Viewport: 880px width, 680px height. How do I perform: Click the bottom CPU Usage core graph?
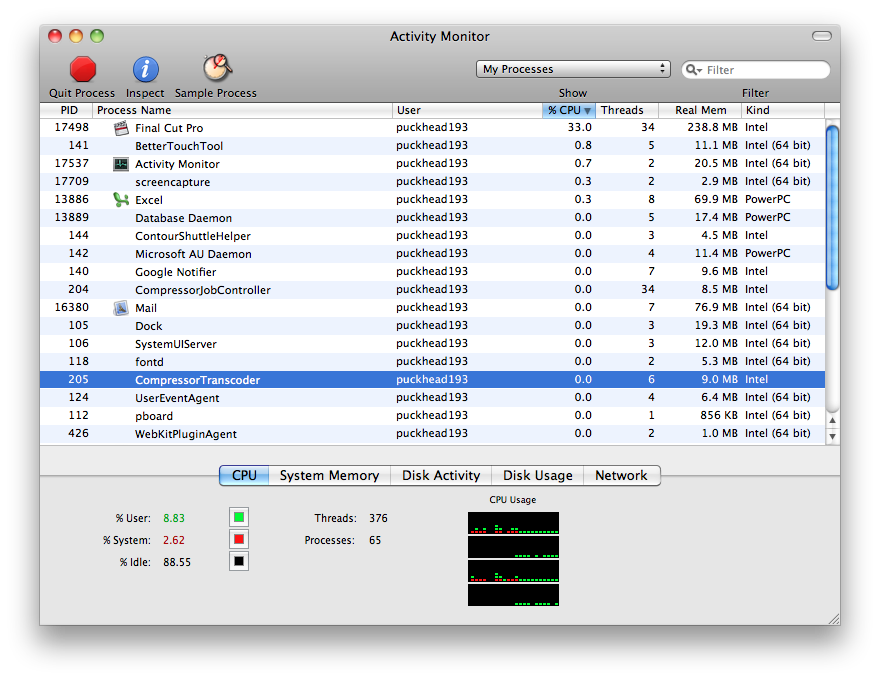[x=514, y=595]
